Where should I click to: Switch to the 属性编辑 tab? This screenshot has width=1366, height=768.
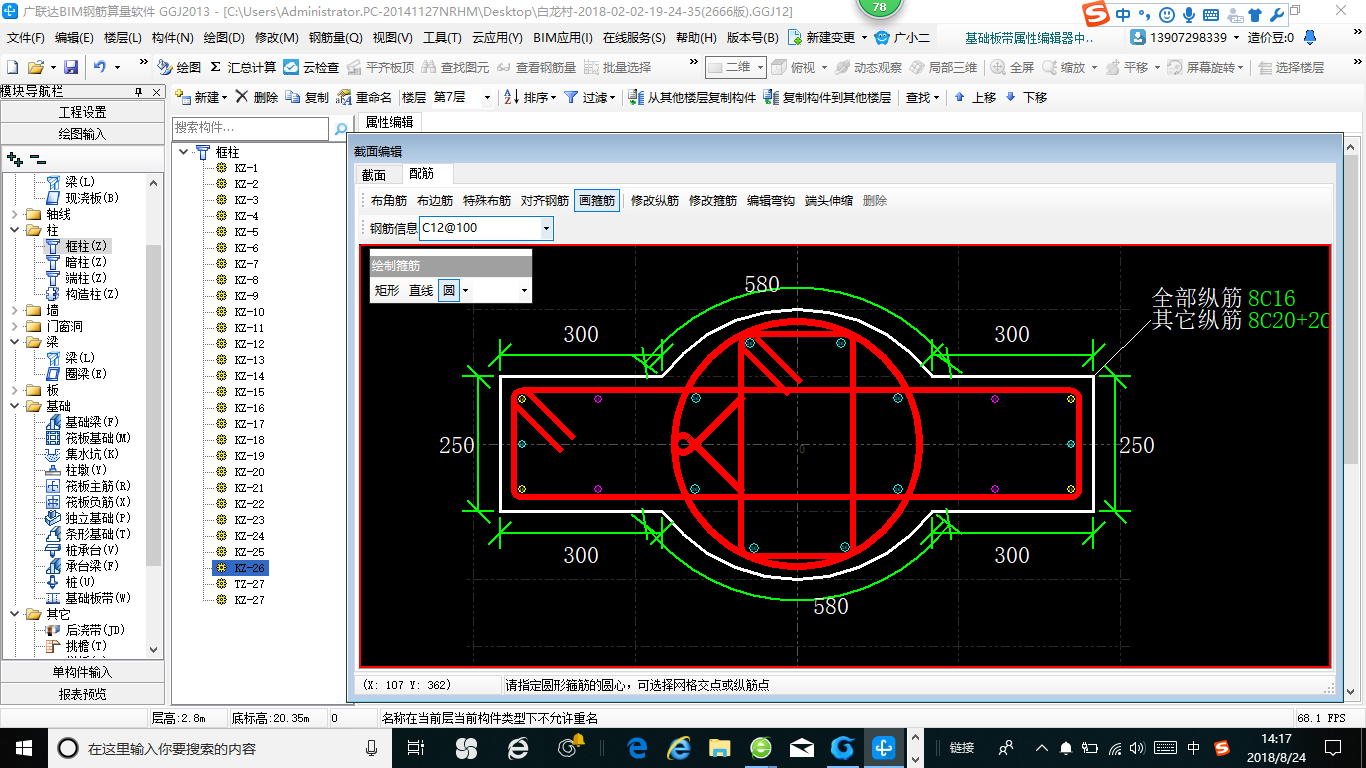point(389,123)
